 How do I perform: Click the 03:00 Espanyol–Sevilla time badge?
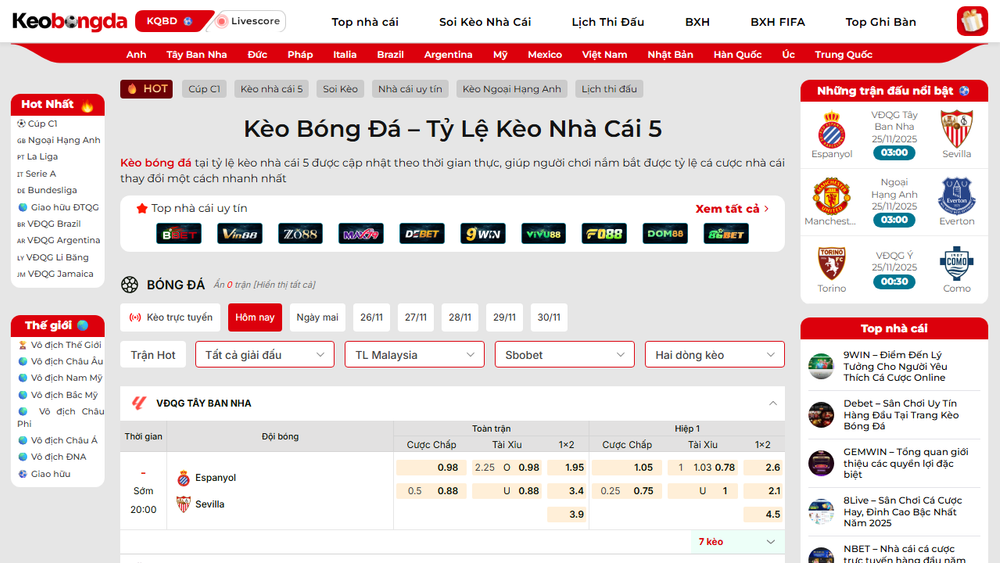coord(894,152)
